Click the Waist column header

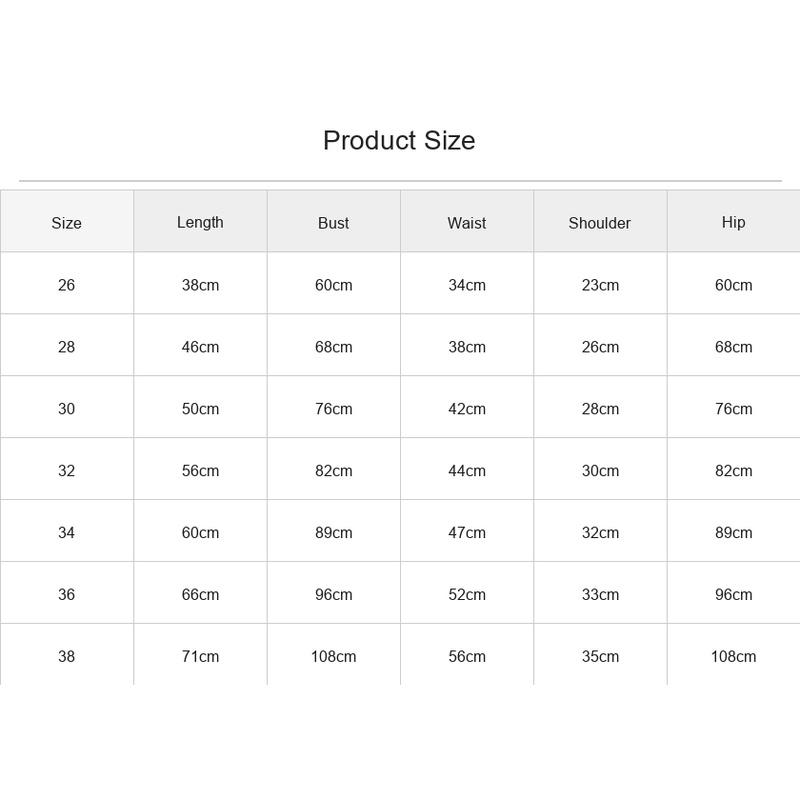(466, 223)
